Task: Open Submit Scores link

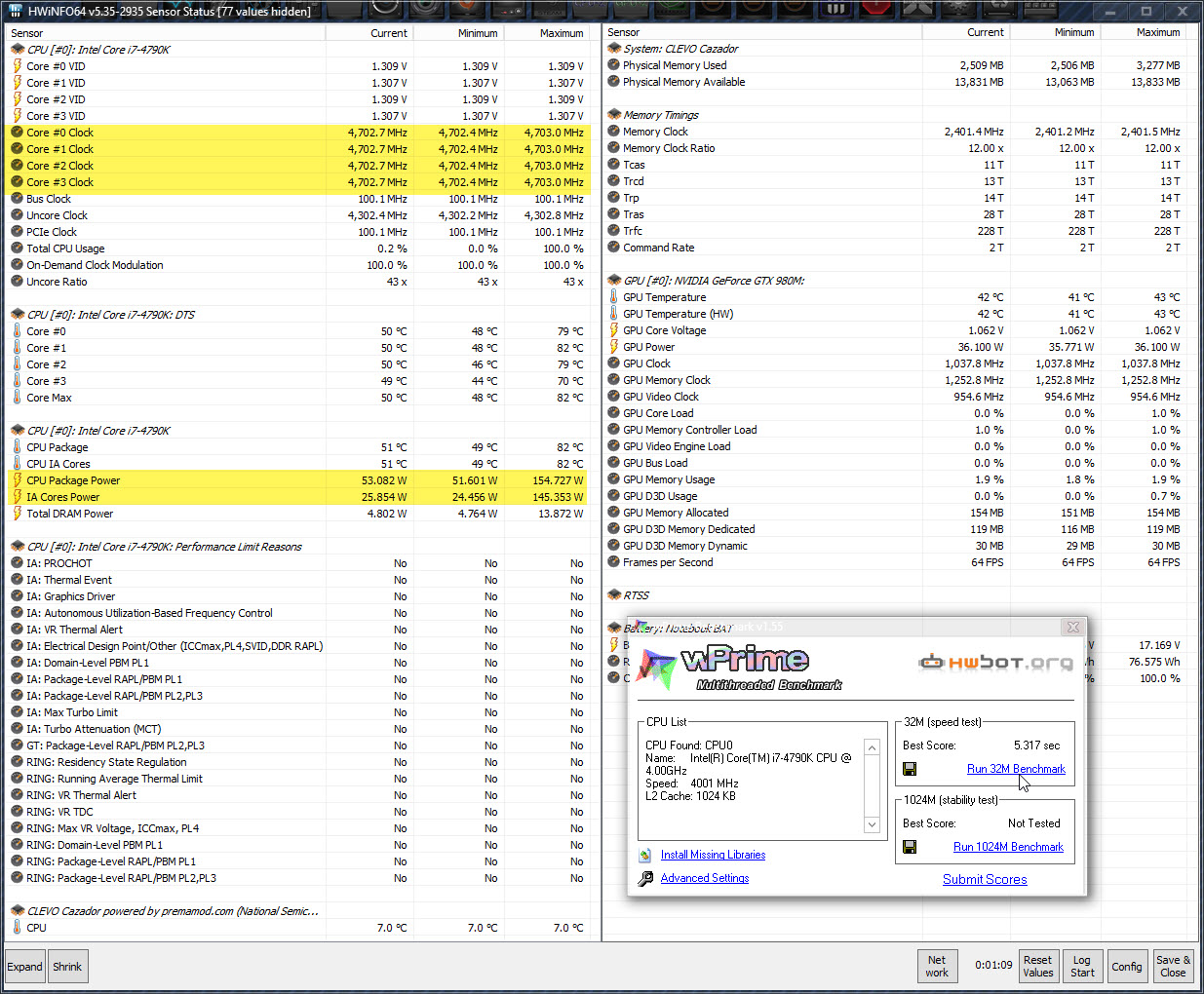Action: coord(985,879)
